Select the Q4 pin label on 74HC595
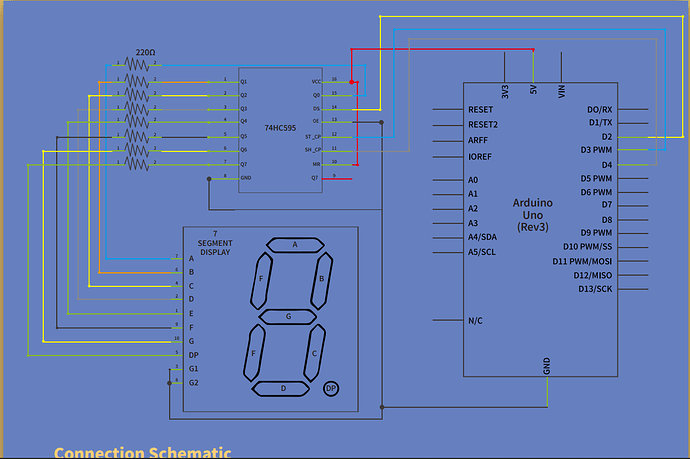Viewport: 690px width, 459px height. click(243, 121)
